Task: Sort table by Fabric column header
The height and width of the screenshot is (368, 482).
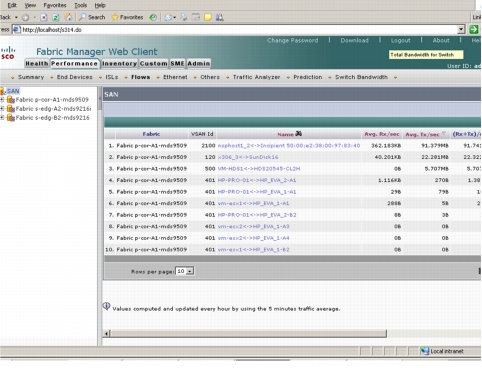Action: [x=151, y=134]
